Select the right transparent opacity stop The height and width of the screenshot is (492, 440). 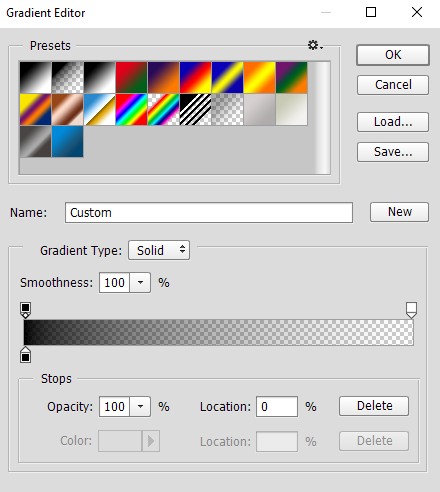pyautogui.click(x=411, y=310)
